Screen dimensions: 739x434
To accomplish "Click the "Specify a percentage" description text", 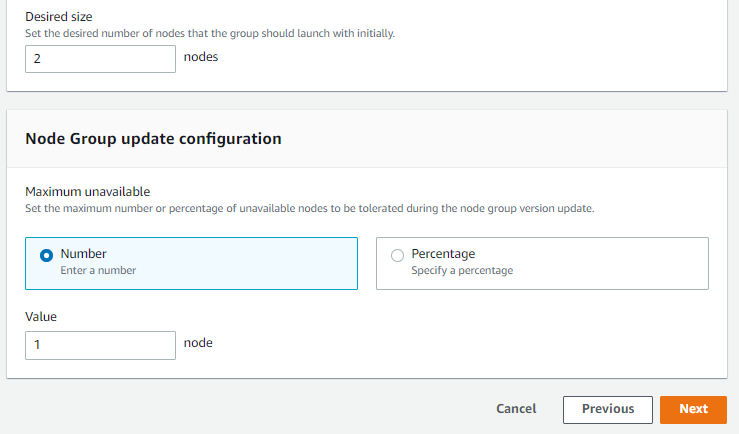I will coord(462,270).
